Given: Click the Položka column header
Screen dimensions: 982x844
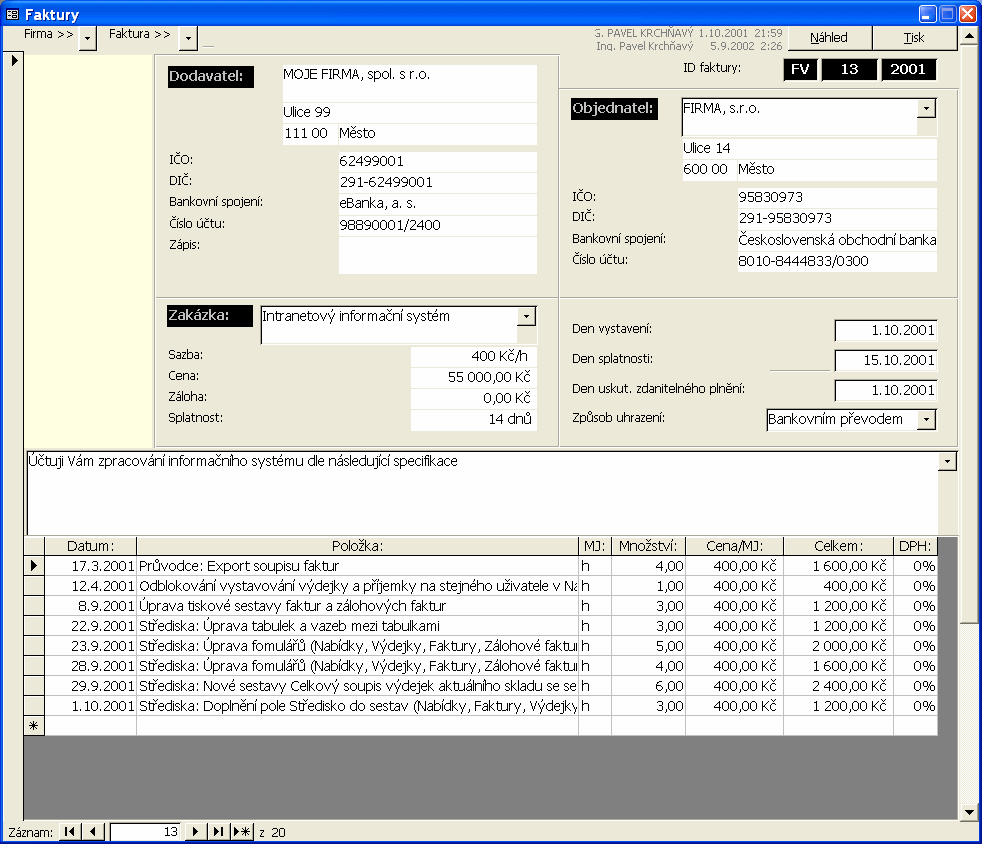Looking at the screenshot, I should [357, 546].
